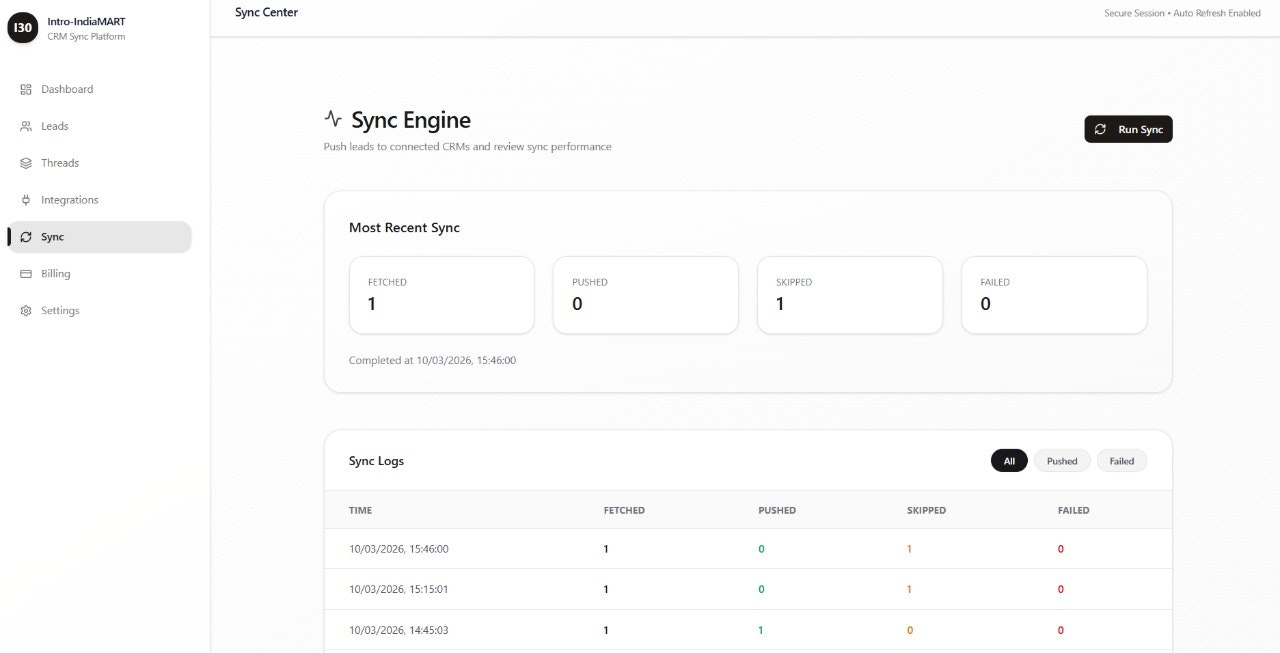
Task: Click the Billing card icon
Action: tap(26, 274)
